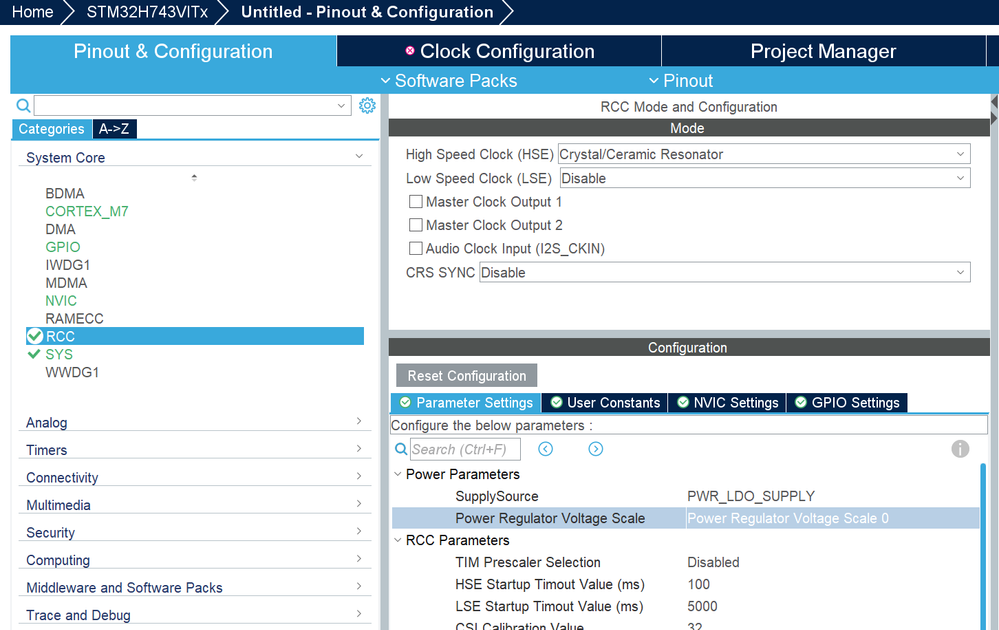Open Low Speed Clock (LSE) dropdown
The image size is (999, 630).
click(765, 178)
